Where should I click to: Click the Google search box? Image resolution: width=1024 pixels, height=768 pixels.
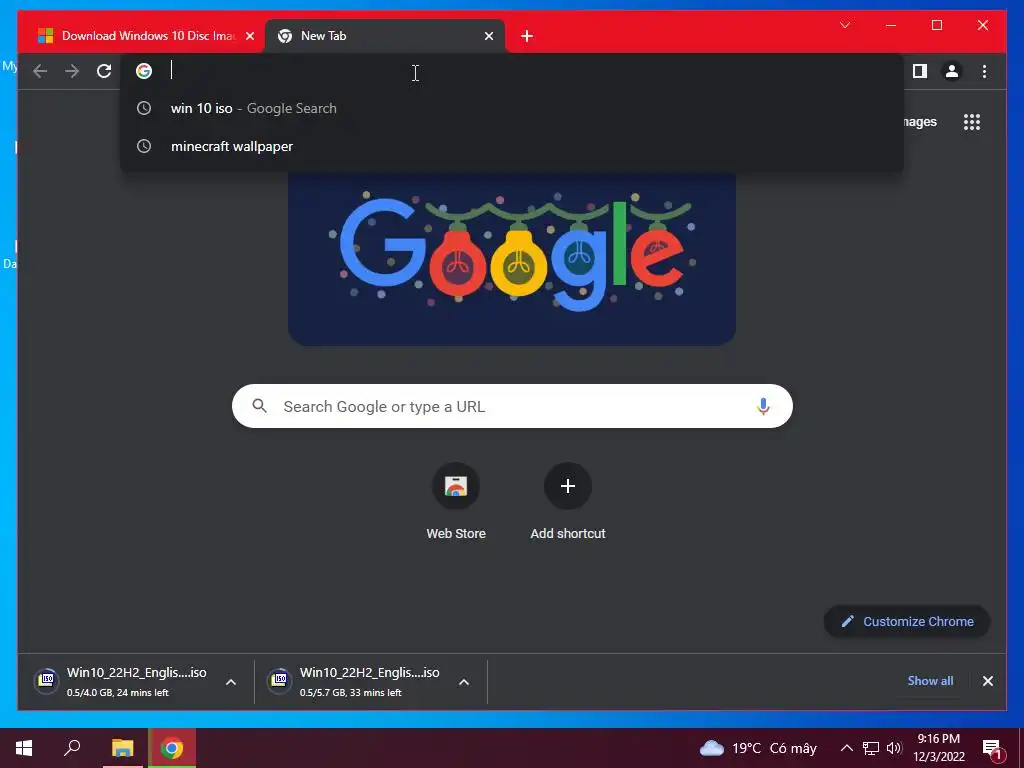(x=512, y=406)
